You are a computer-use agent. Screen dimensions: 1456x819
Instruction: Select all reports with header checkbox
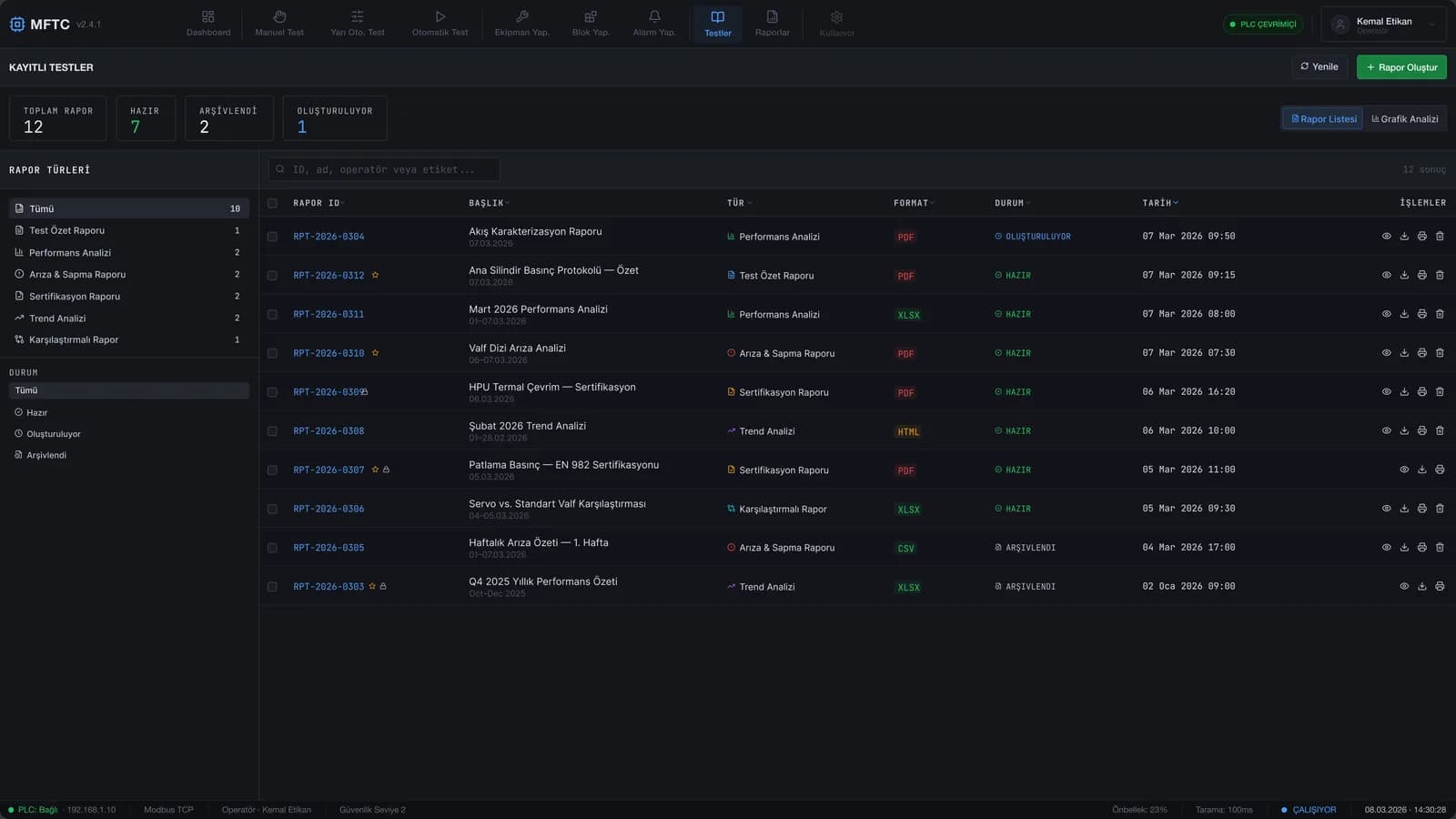(x=272, y=203)
